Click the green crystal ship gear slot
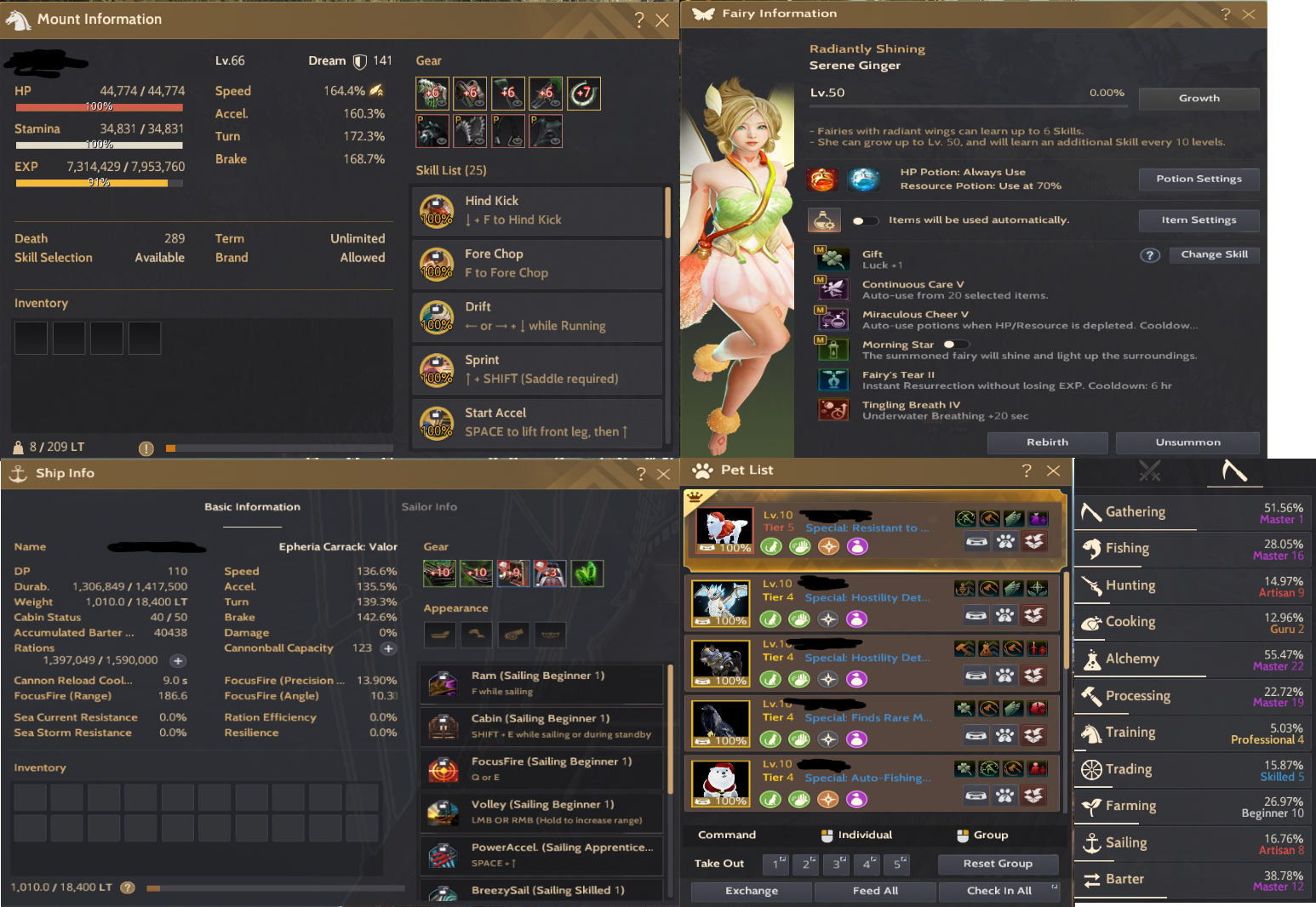Viewport: 1316px width, 907px height. click(x=587, y=573)
